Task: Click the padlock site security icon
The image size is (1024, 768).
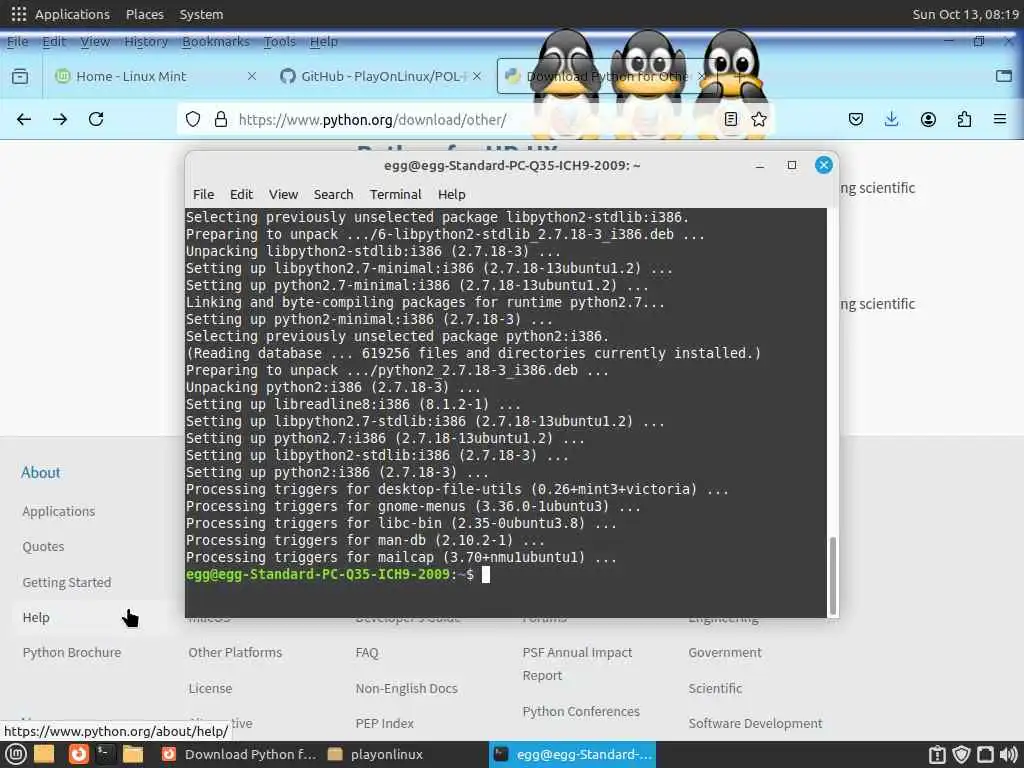Action: tap(221, 119)
